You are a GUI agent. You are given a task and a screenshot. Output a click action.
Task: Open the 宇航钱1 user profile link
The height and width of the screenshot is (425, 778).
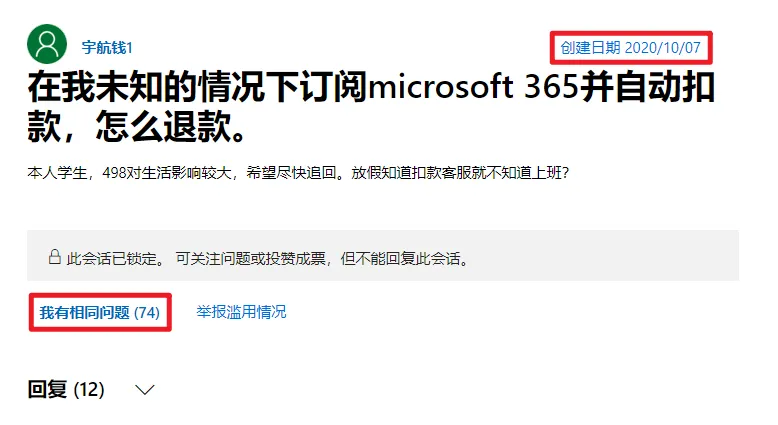107,48
